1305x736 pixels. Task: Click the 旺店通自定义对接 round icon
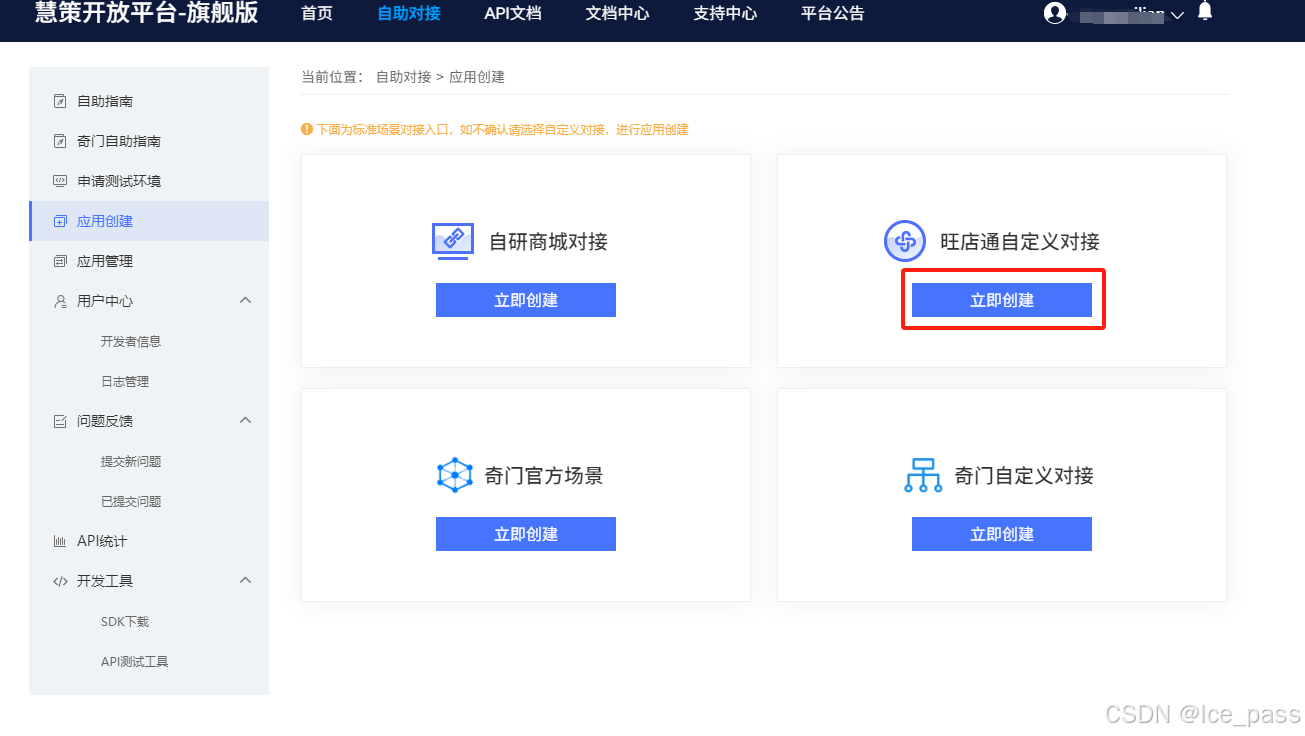(905, 241)
